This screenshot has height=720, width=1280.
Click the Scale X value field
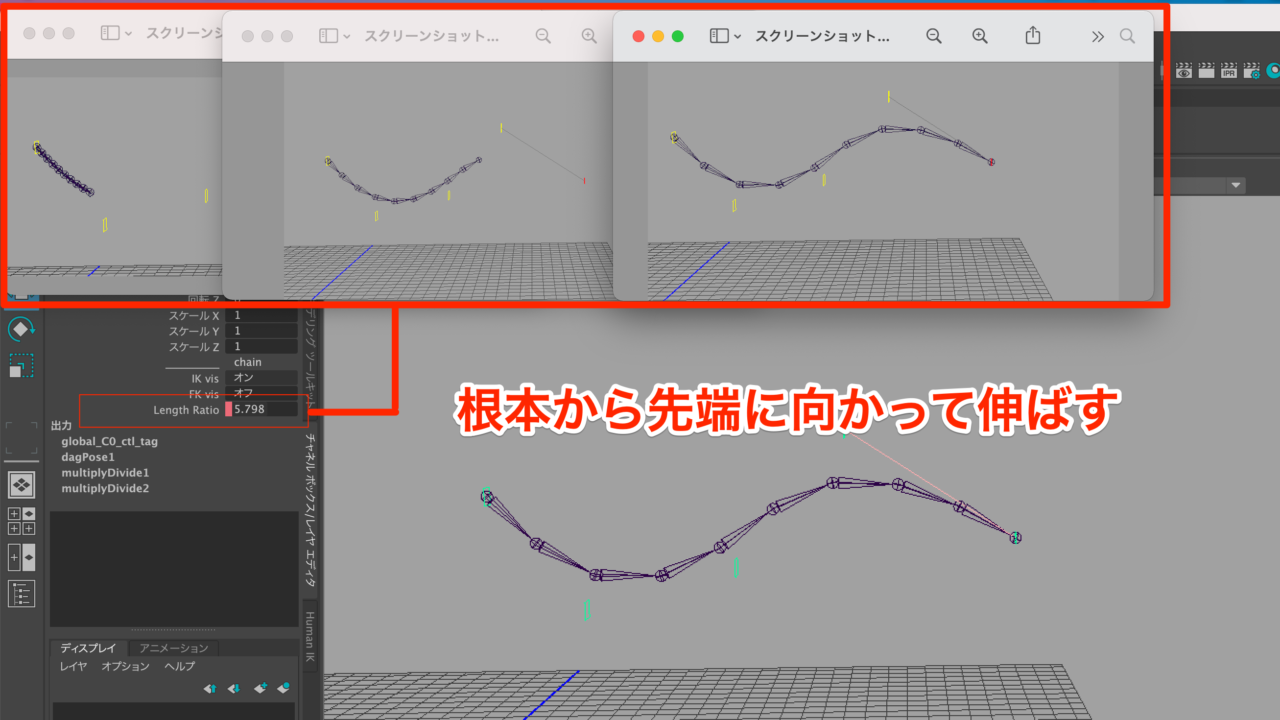click(x=263, y=315)
